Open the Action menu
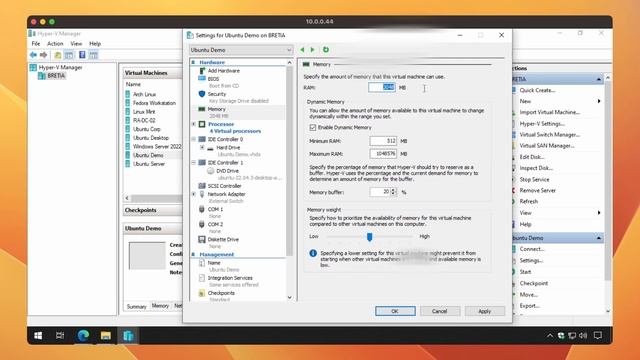This screenshot has height=360, width=640. pyautogui.click(x=55, y=44)
